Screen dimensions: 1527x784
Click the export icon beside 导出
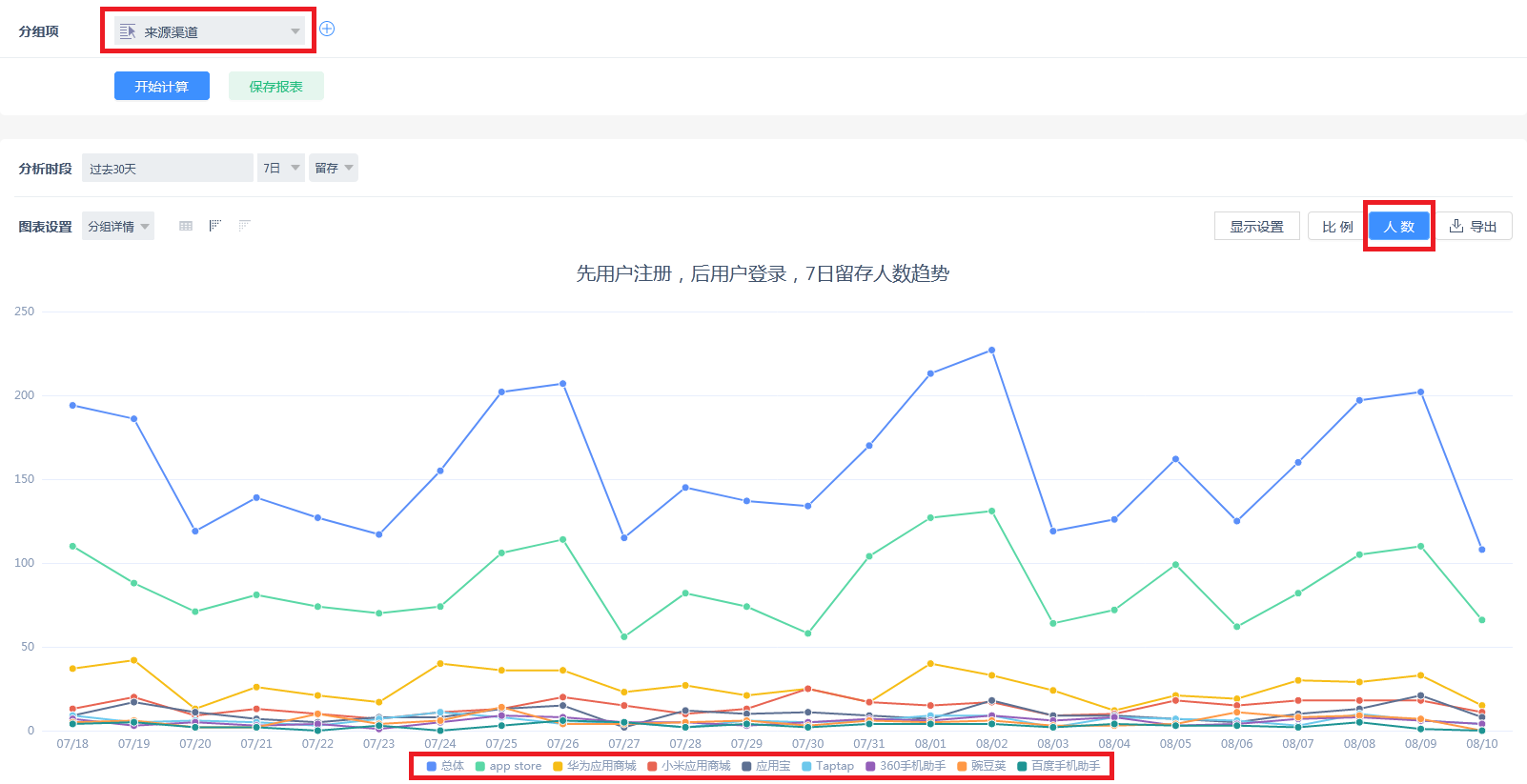1456,226
